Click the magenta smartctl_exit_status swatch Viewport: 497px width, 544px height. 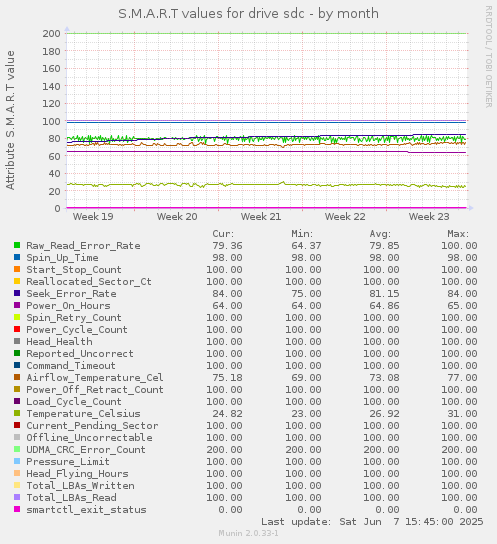17,509
